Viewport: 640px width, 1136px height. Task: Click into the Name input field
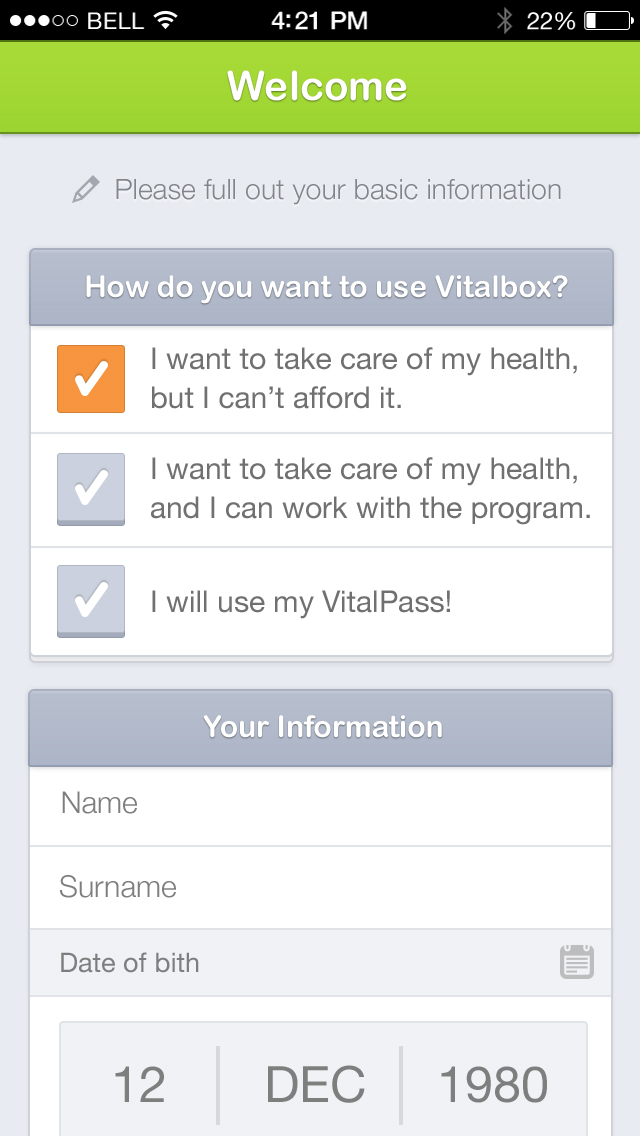(x=320, y=804)
